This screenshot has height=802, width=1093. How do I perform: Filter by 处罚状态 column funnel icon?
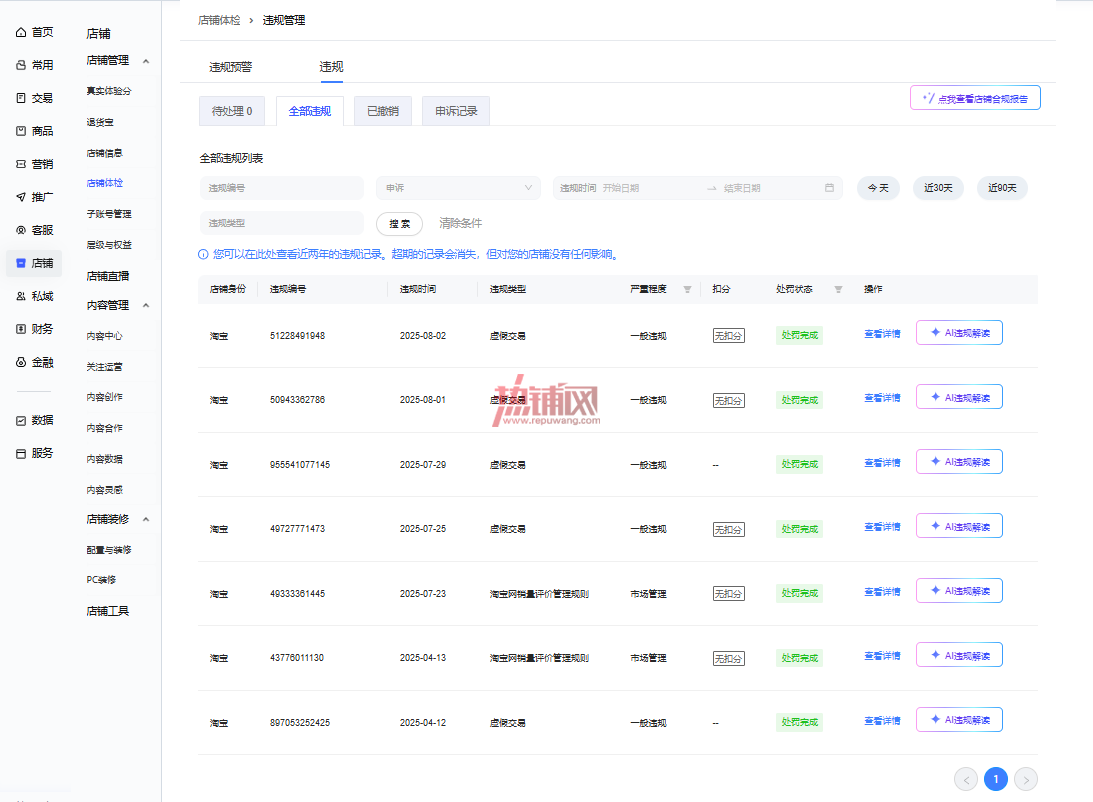[x=839, y=289]
